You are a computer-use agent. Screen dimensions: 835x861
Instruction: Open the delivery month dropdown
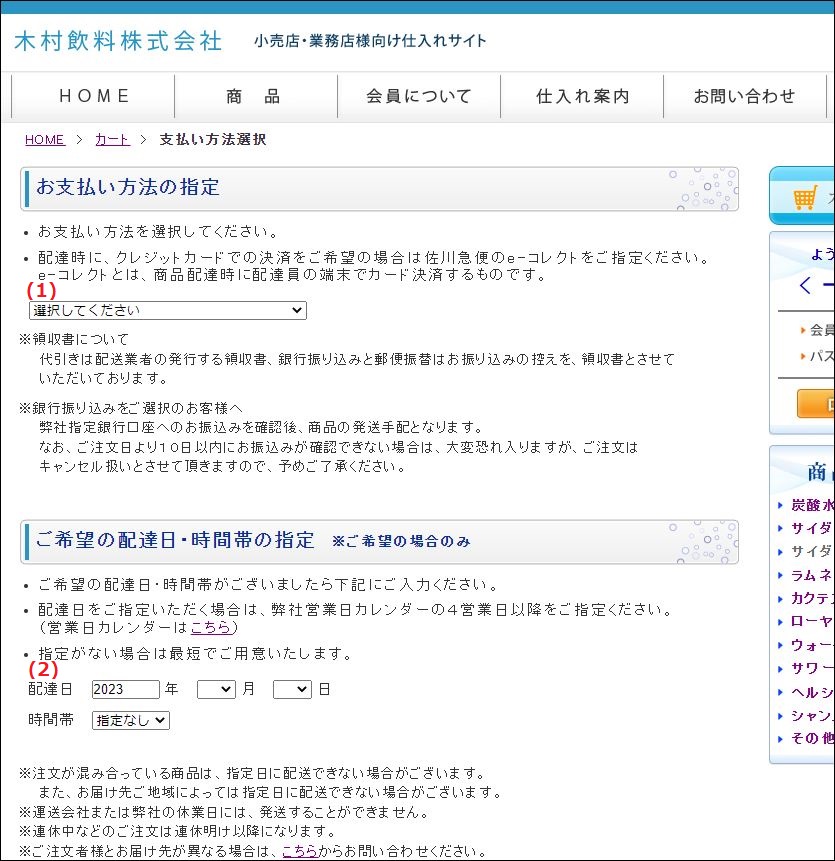coord(215,689)
